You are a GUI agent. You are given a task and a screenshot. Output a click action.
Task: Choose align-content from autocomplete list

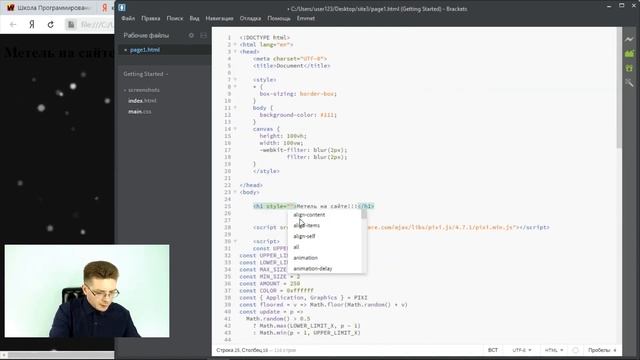pyautogui.click(x=309, y=215)
